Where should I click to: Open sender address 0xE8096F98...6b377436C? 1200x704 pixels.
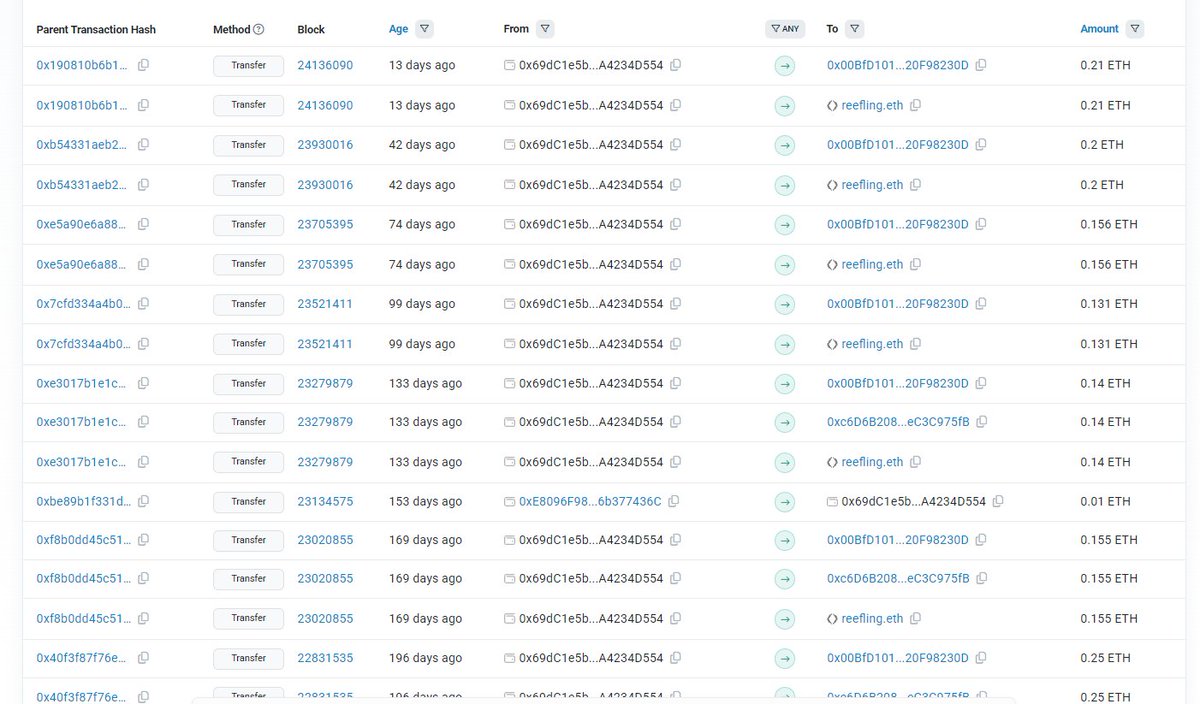(590, 501)
